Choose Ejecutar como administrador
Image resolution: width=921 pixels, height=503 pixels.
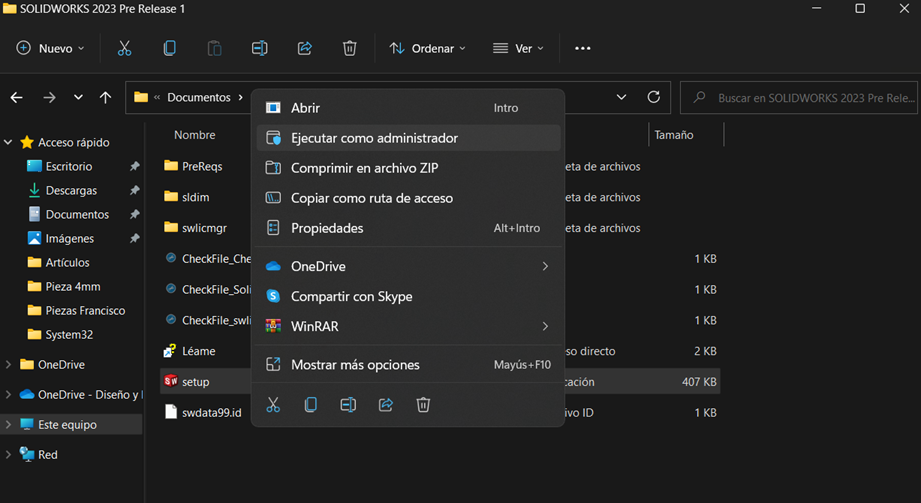pos(408,138)
